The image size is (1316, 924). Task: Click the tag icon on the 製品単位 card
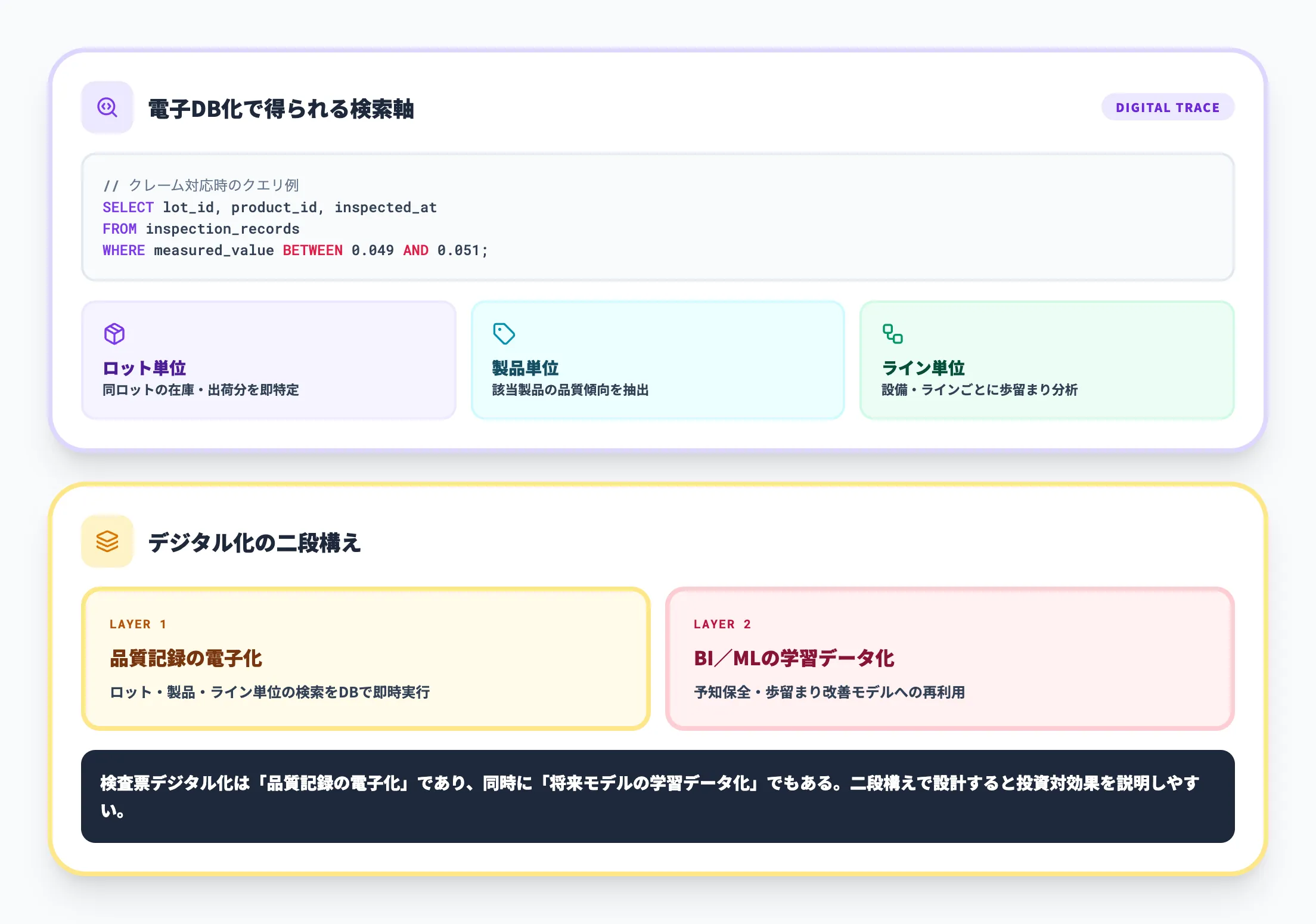coord(504,334)
